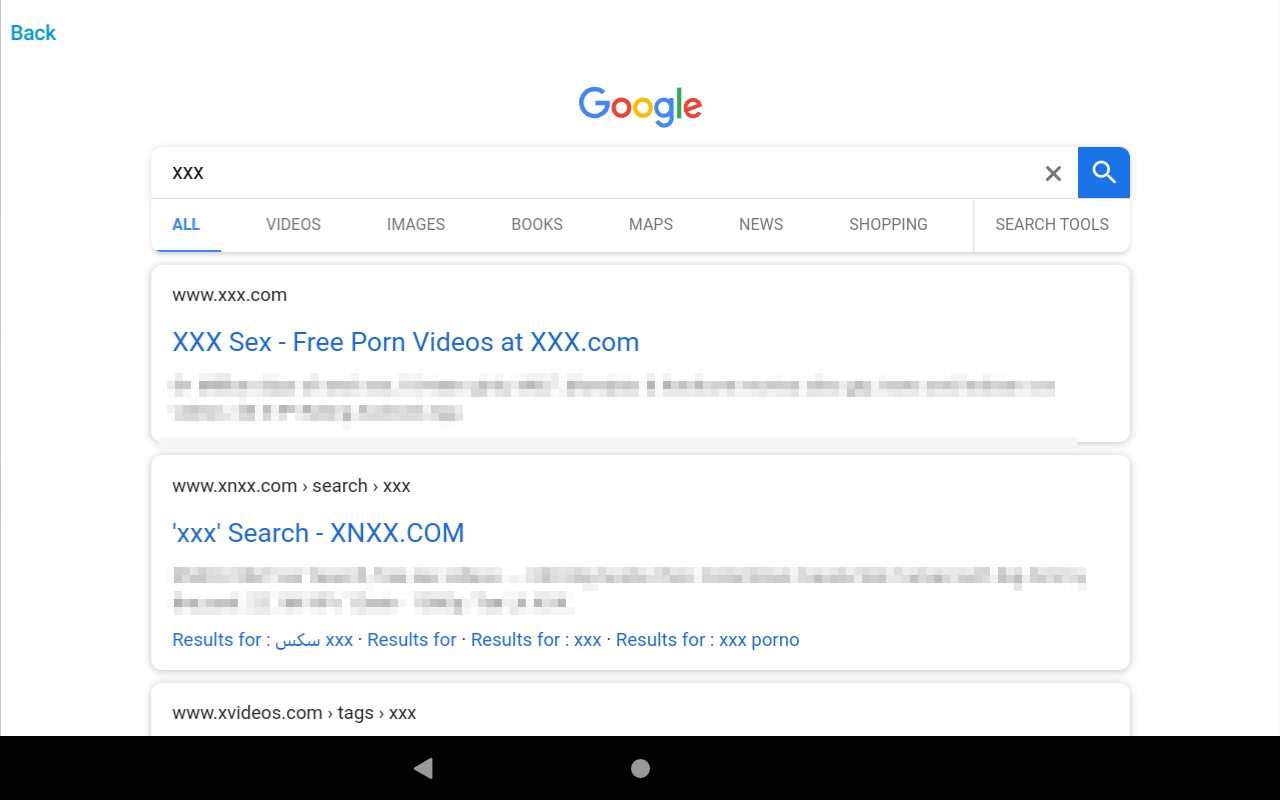
Task: Open the IMAGES tab
Action: (416, 225)
